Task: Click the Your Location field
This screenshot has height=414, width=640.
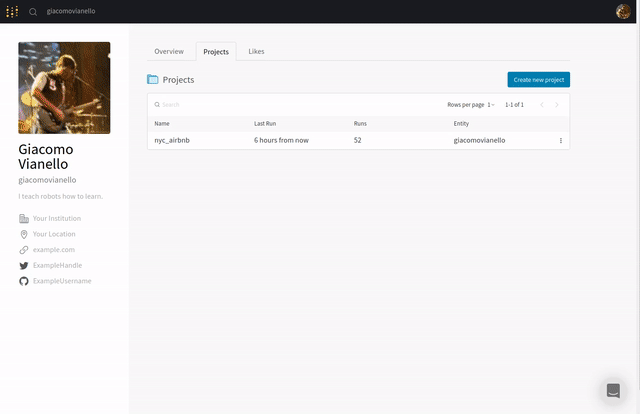Action: [54, 234]
